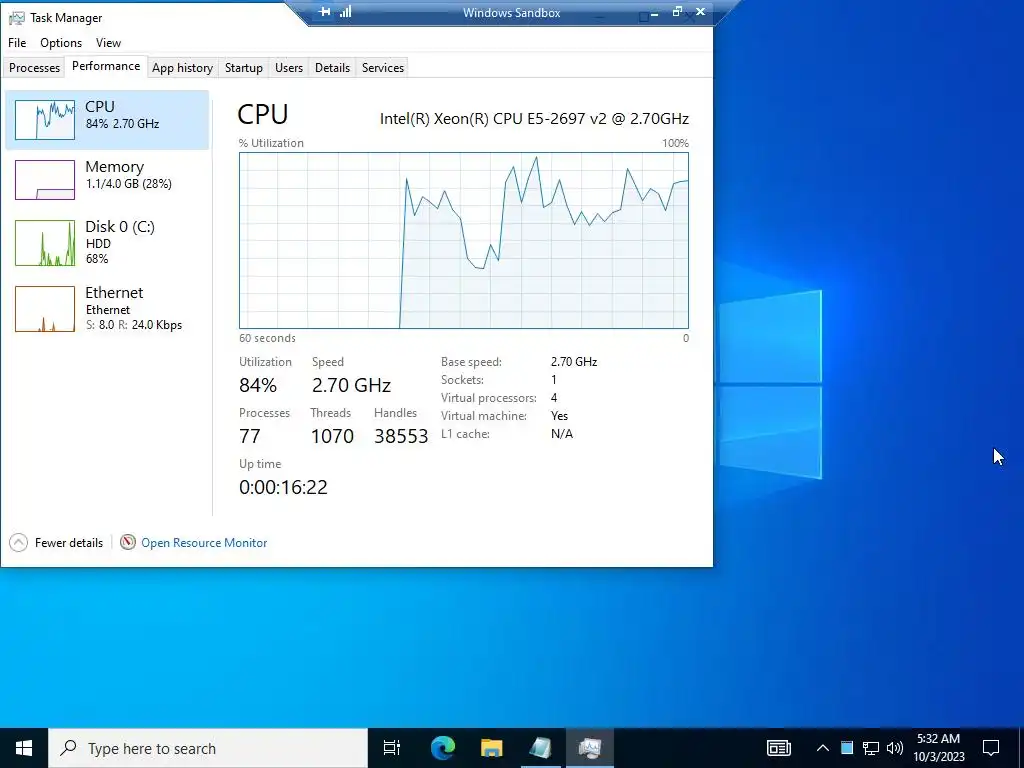Switch to the Processes tab

coord(34,68)
